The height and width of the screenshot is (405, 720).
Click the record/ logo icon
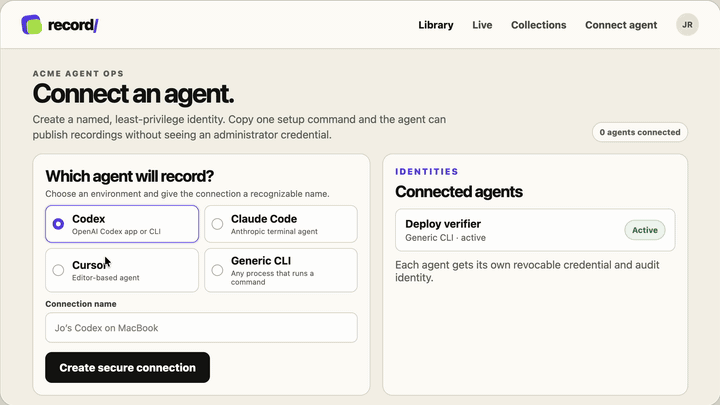[32, 25]
